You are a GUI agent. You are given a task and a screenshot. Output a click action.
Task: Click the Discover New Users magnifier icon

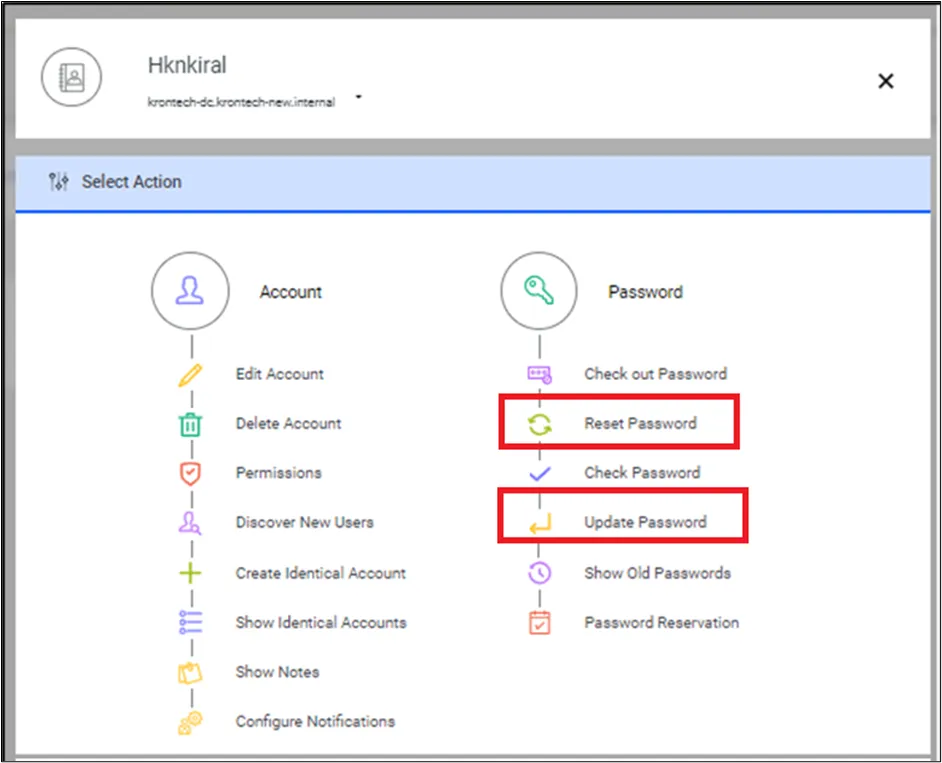190,523
